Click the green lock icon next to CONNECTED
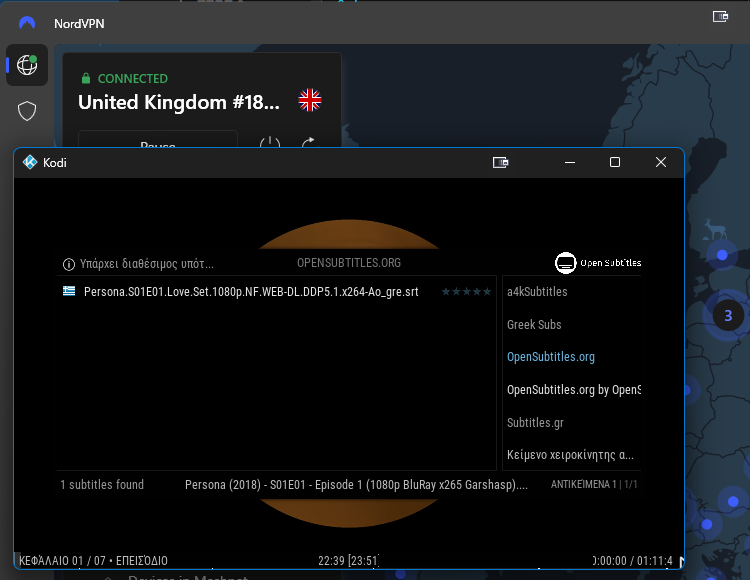Screen dimensions: 750x580 tap(86, 78)
